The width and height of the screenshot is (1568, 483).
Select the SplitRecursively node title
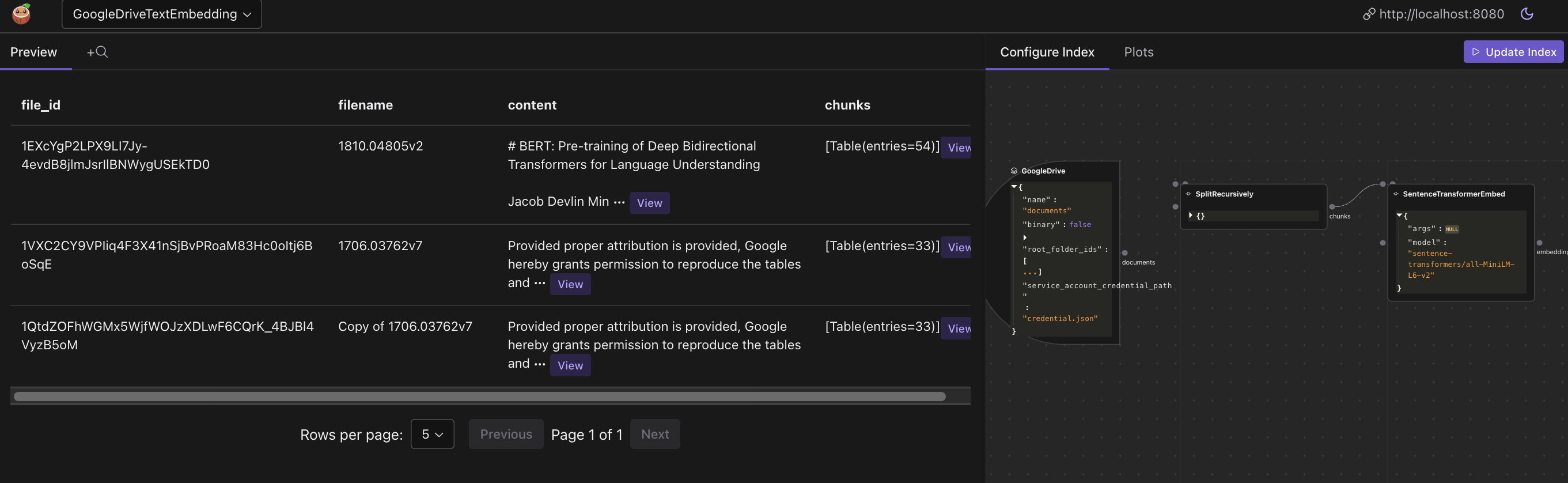pyautogui.click(x=1224, y=194)
